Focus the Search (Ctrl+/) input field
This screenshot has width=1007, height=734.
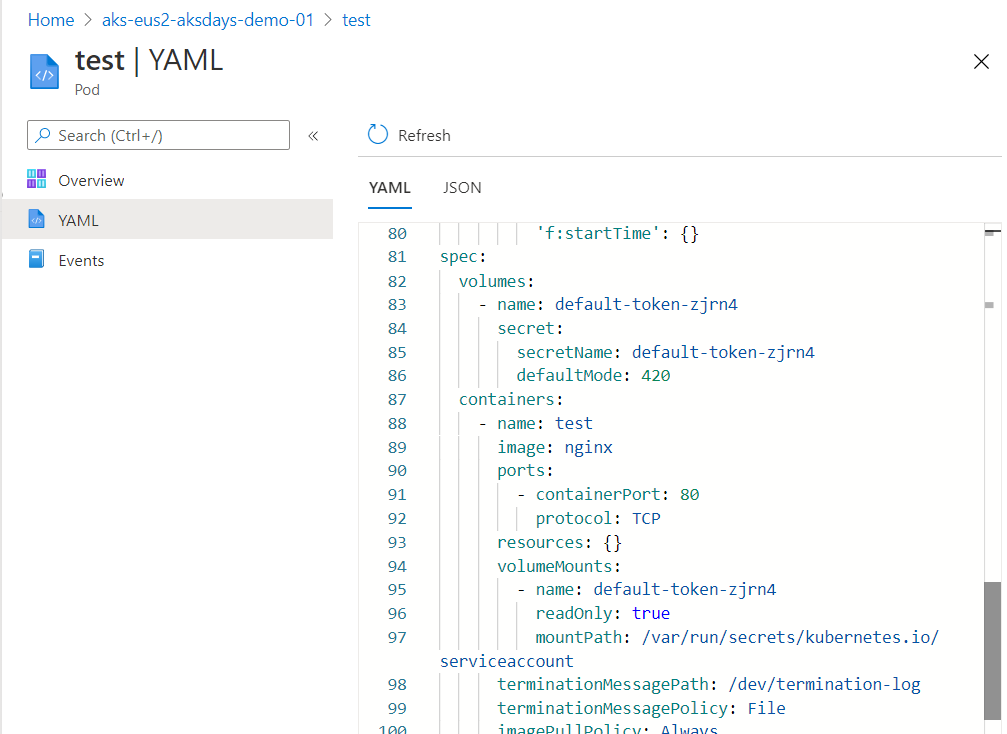pyautogui.click(x=170, y=136)
